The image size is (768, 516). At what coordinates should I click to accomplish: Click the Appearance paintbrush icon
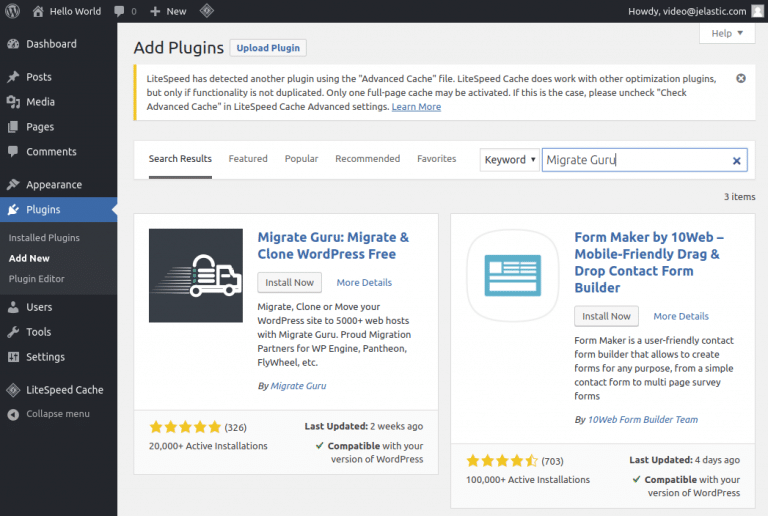coord(13,185)
